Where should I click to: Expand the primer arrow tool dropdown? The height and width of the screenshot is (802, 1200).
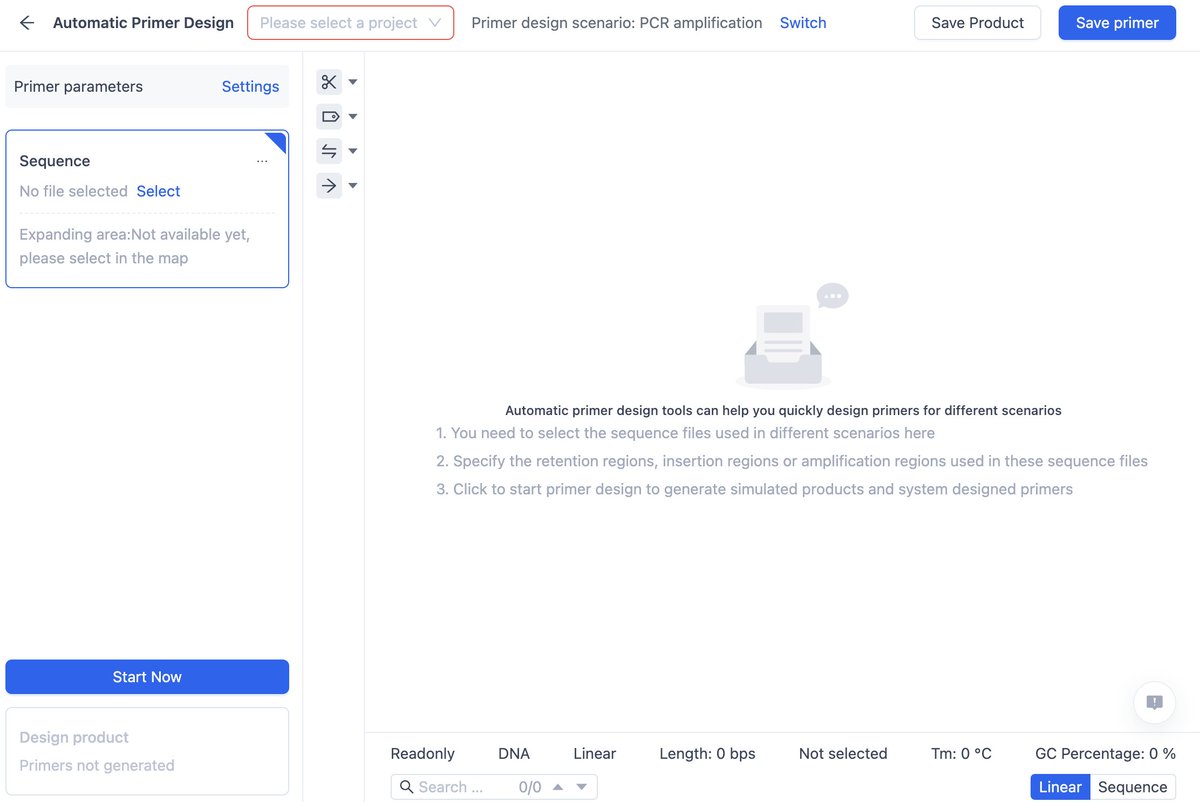(351, 185)
